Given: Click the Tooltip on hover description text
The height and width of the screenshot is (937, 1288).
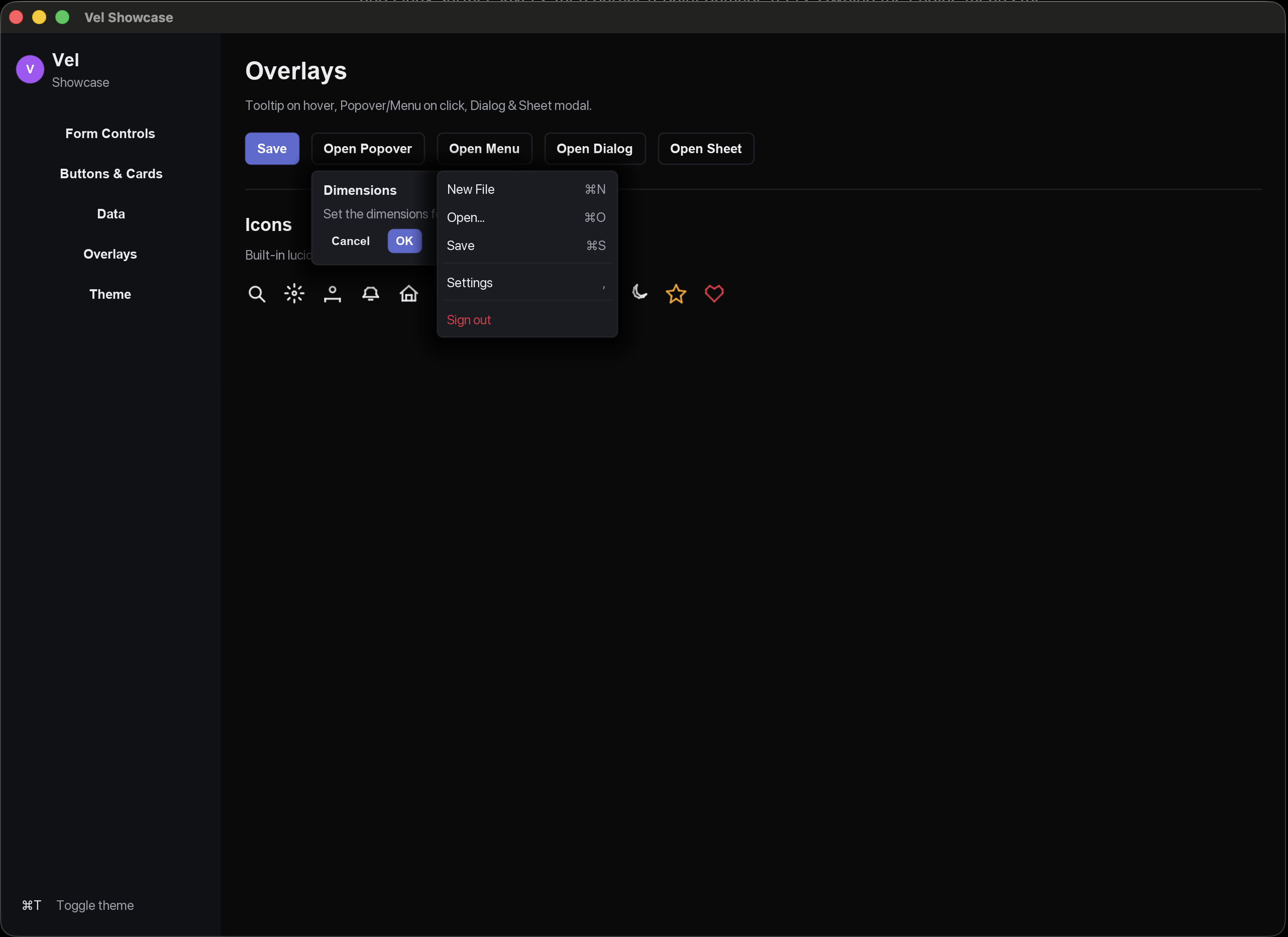Looking at the screenshot, I should tap(418, 105).
